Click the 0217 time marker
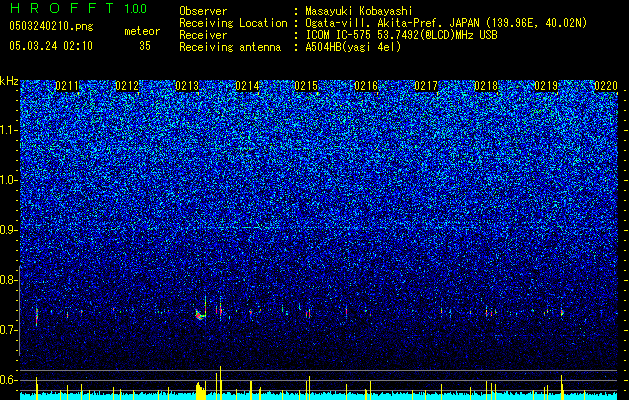 click(426, 86)
